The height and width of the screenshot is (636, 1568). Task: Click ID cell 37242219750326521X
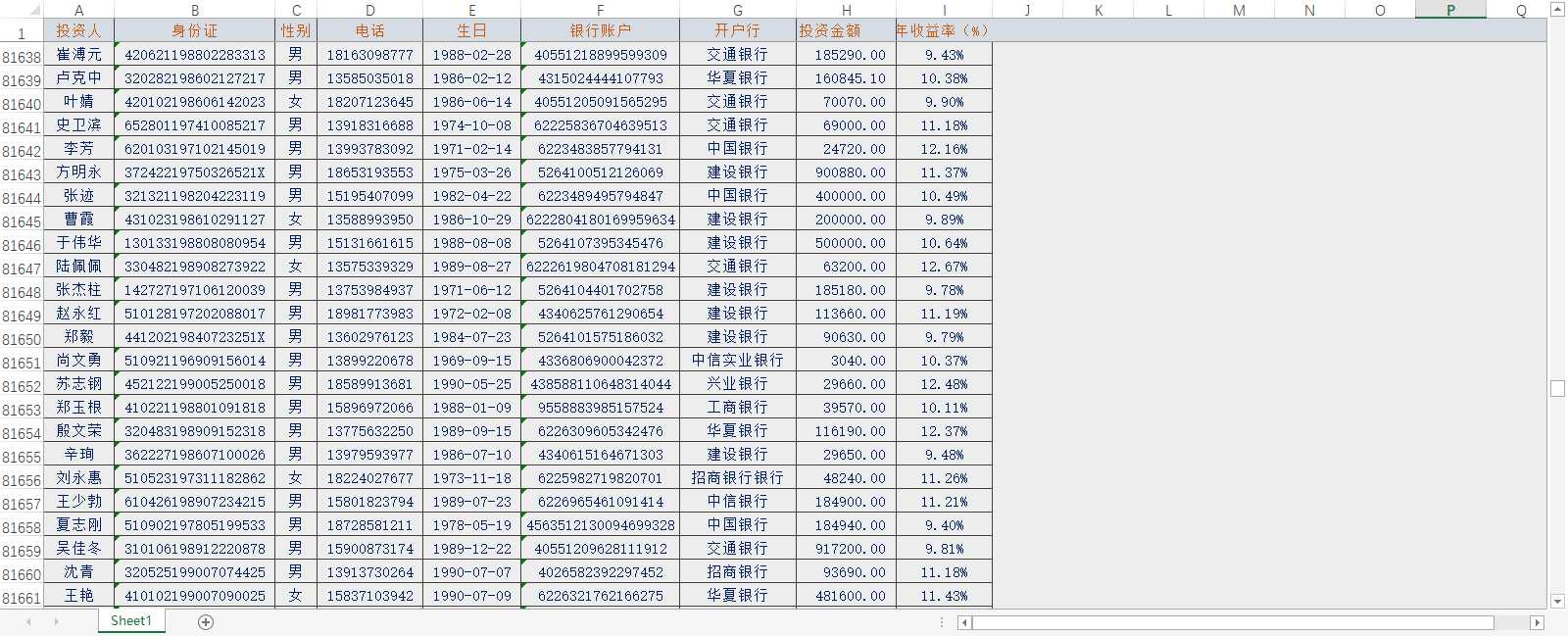point(195,172)
